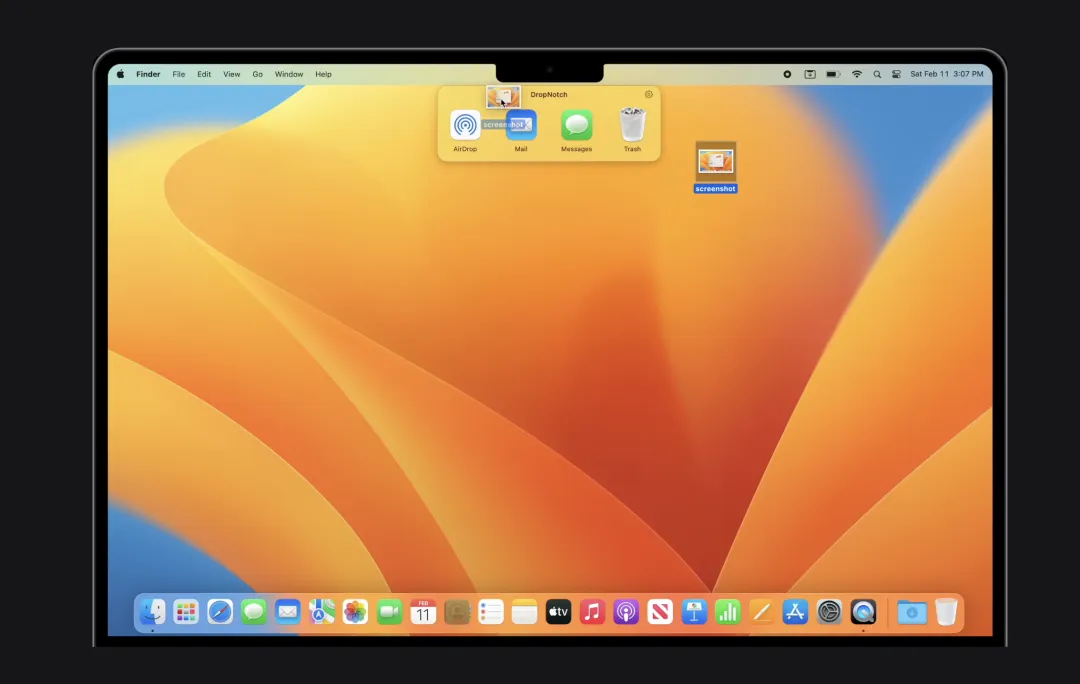Open Contacts from the Dock
1080x684 pixels.
pos(457,612)
